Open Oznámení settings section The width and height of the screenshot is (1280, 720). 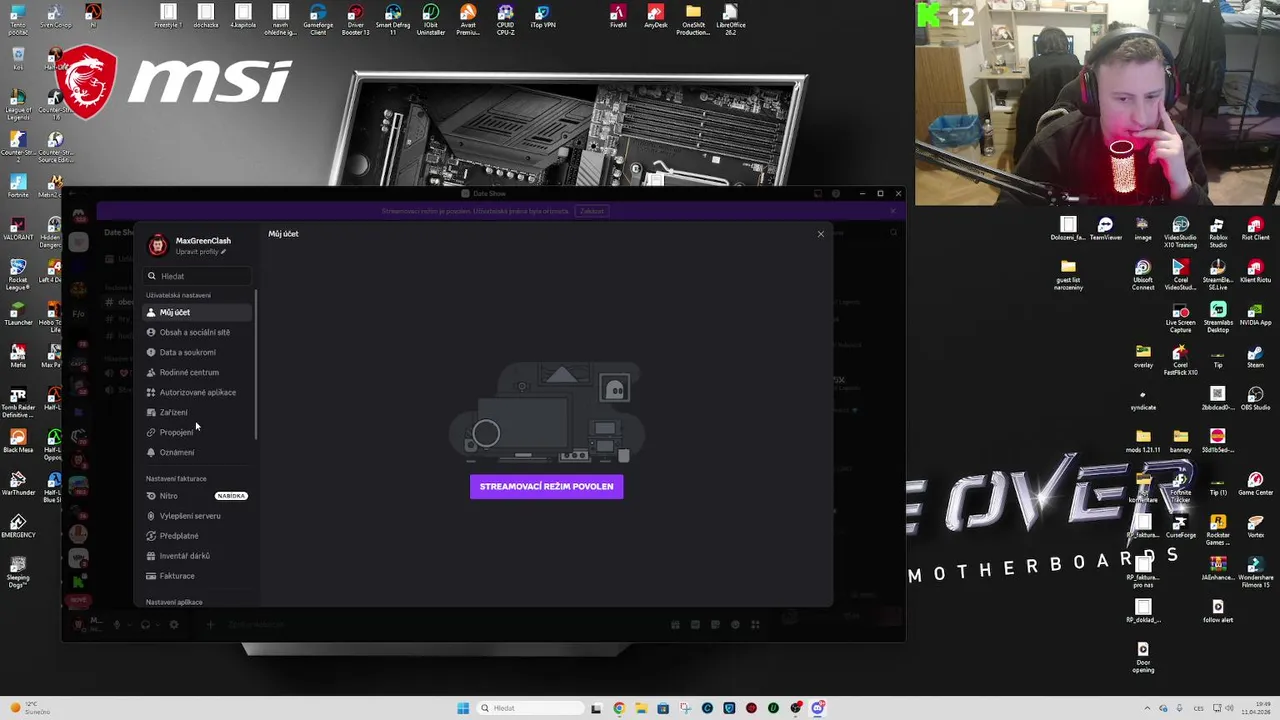(197, 452)
